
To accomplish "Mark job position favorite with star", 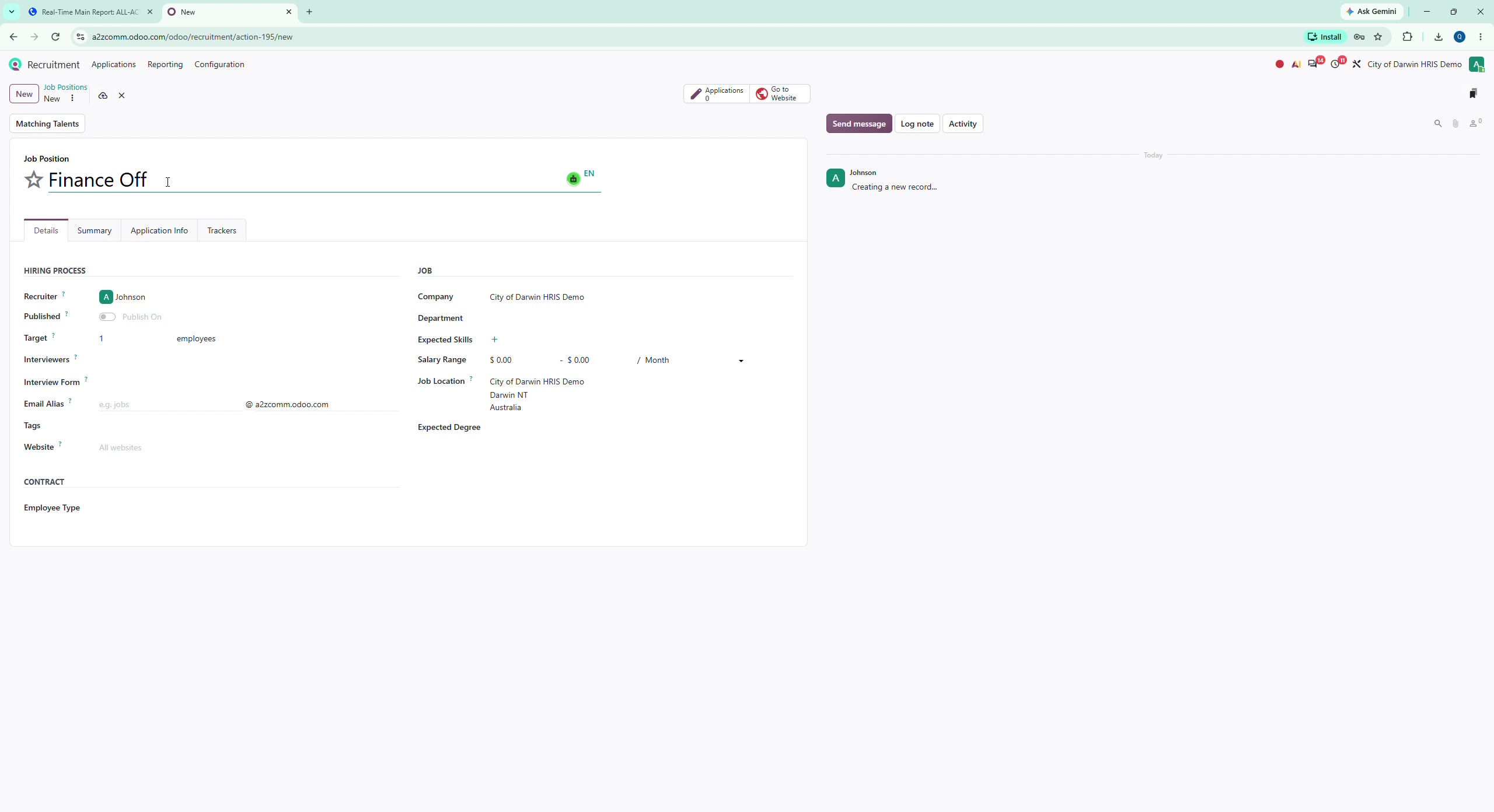I will click(34, 180).
